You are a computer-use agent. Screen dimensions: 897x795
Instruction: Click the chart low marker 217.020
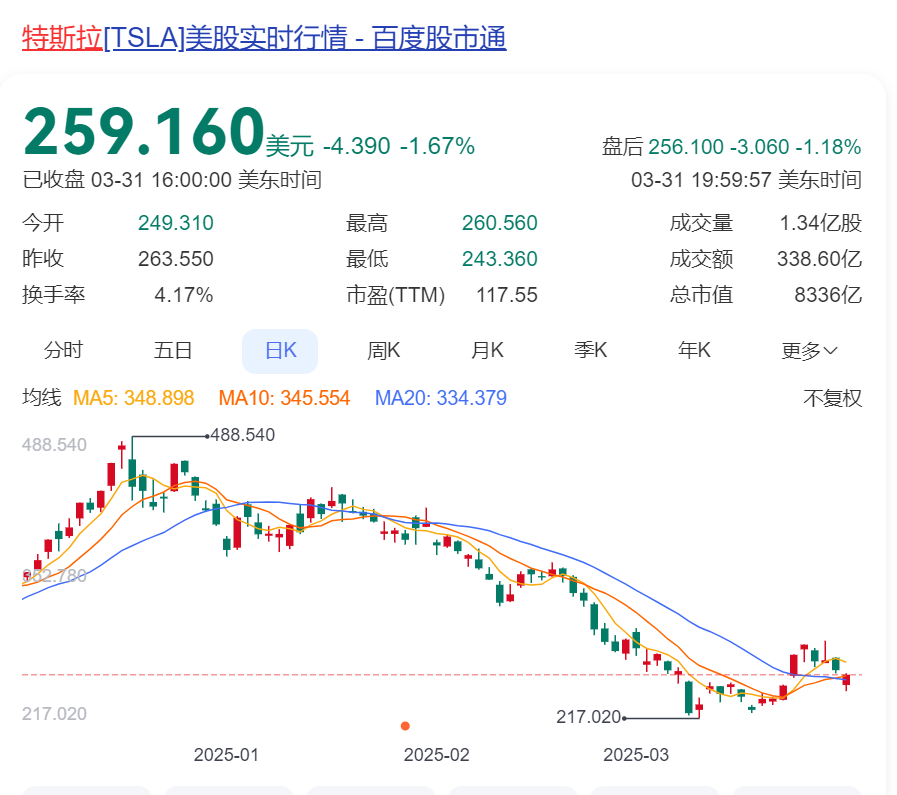[x=589, y=717]
